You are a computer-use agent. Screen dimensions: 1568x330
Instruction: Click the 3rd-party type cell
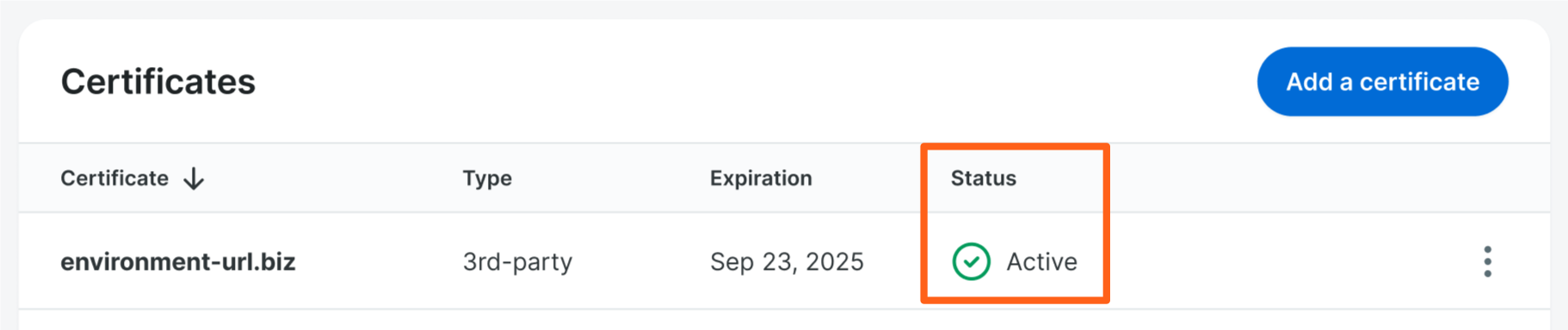[517, 261]
